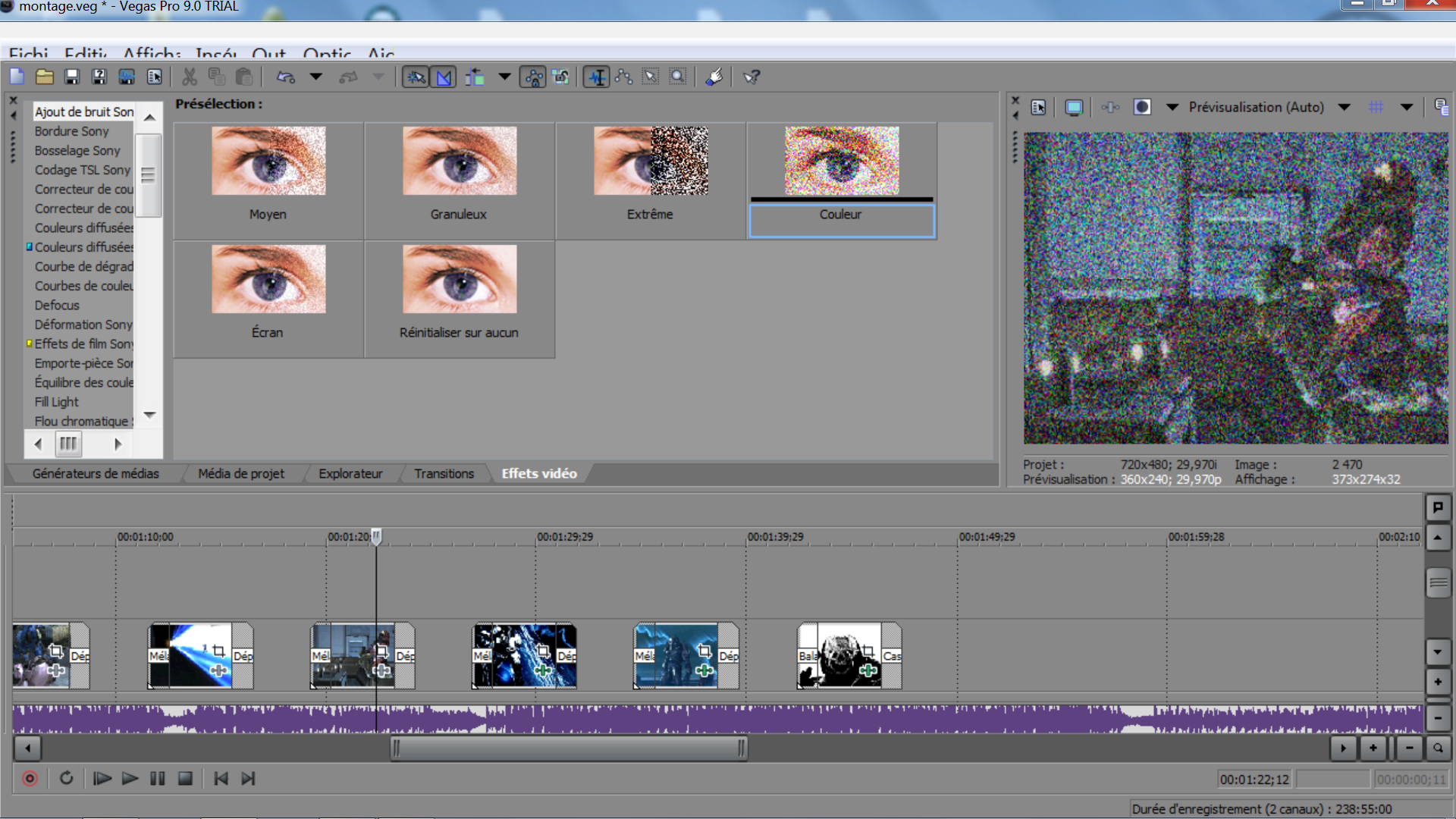
Task: Go to project end
Action: pos(249,779)
